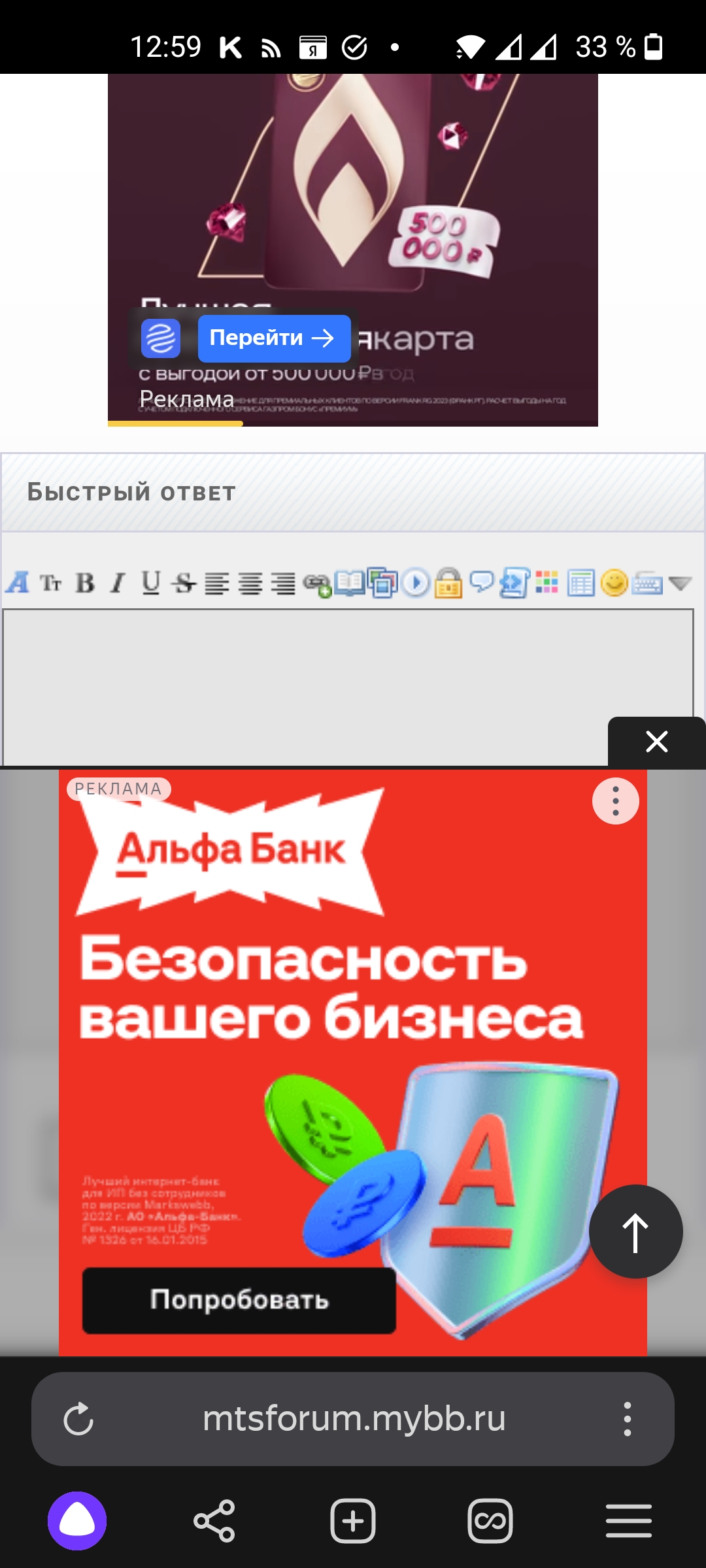Close the Alfa Bank ad overlay

(656, 742)
